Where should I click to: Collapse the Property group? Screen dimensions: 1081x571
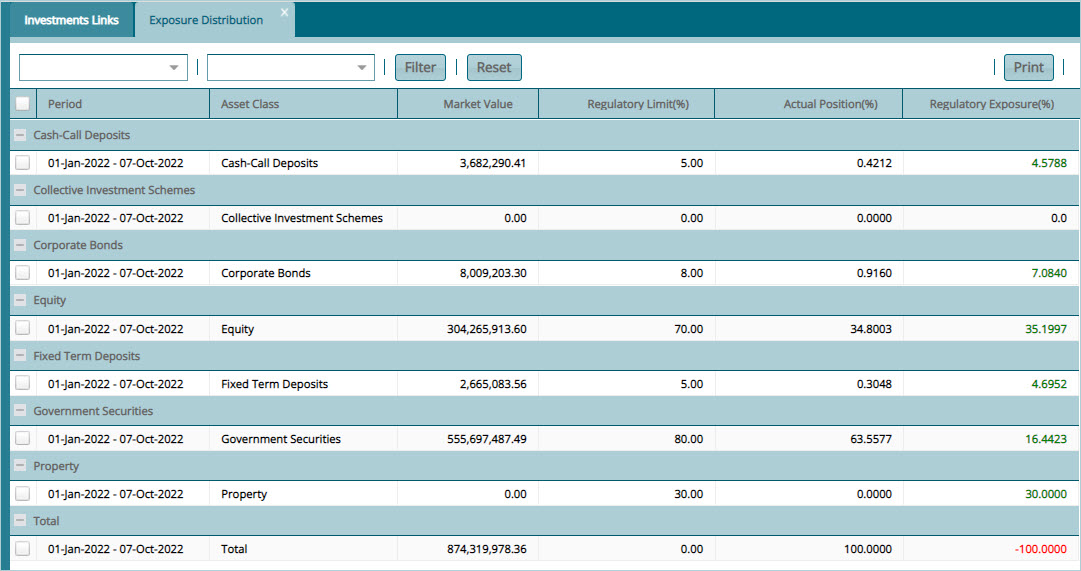pos(20,465)
